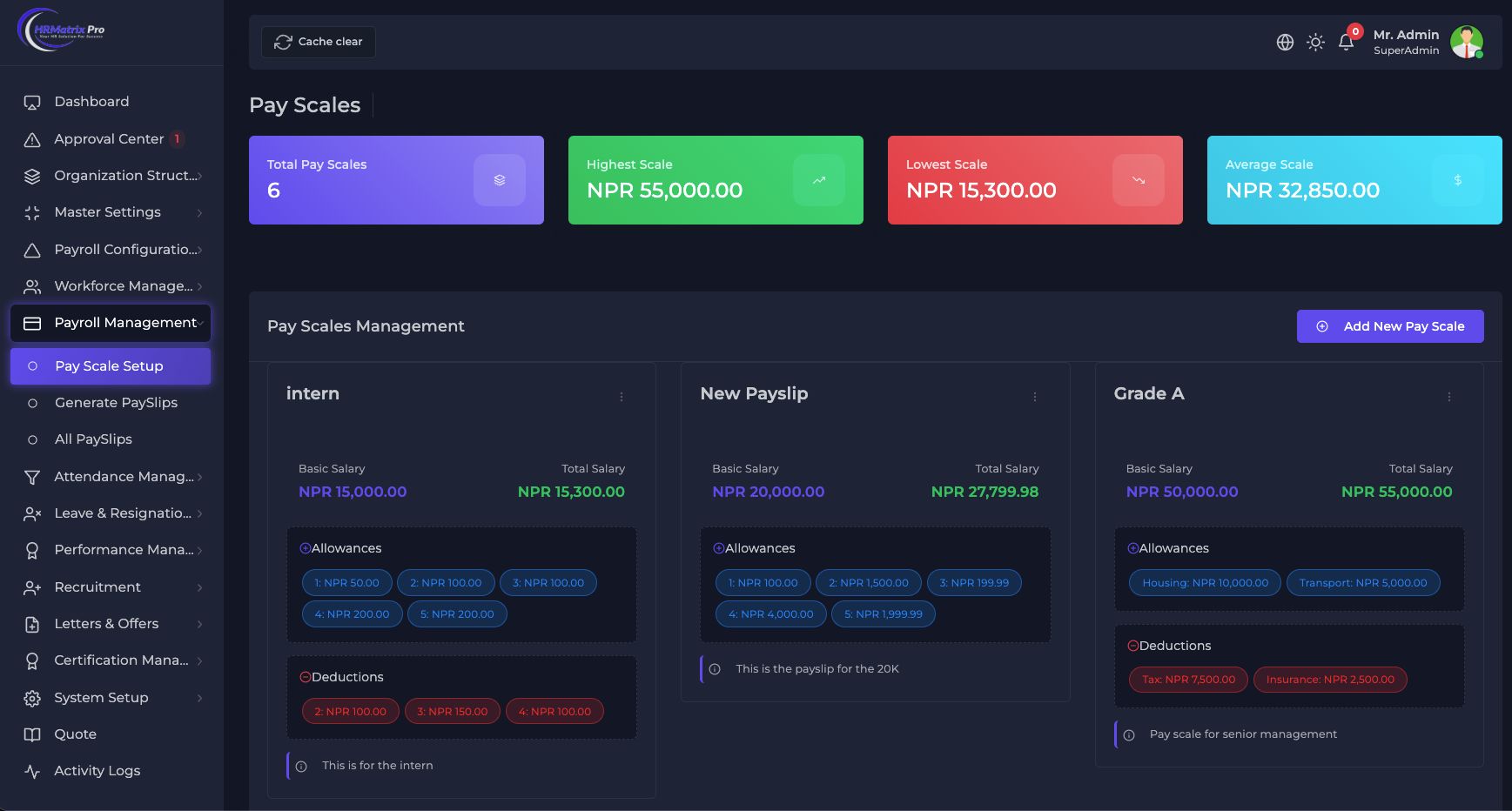Click the Organization Structure layers icon
This screenshot has height=811, width=1512.
[32, 176]
